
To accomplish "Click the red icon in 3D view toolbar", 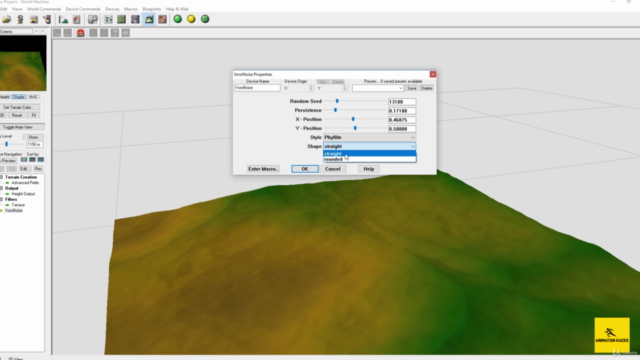I will (80, 33).
